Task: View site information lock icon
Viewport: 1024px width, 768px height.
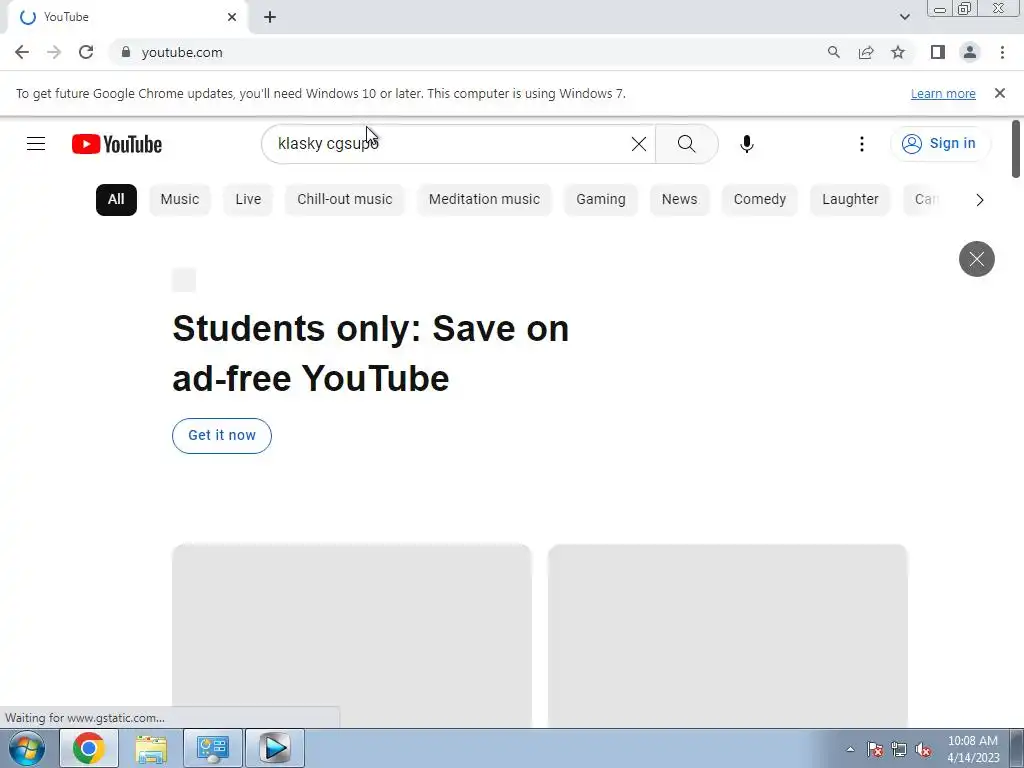Action: [x=126, y=52]
